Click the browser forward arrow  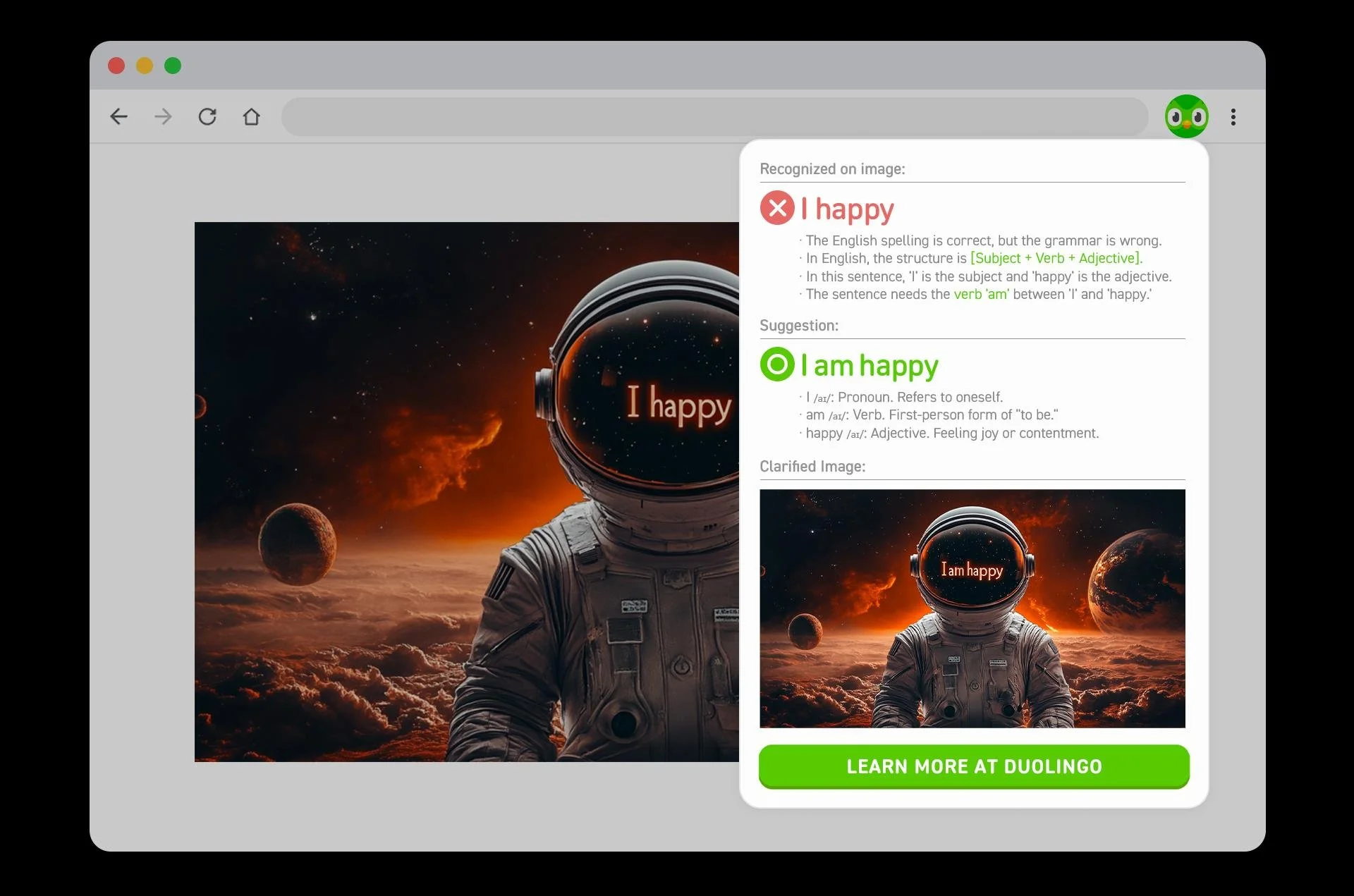[x=163, y=116]
